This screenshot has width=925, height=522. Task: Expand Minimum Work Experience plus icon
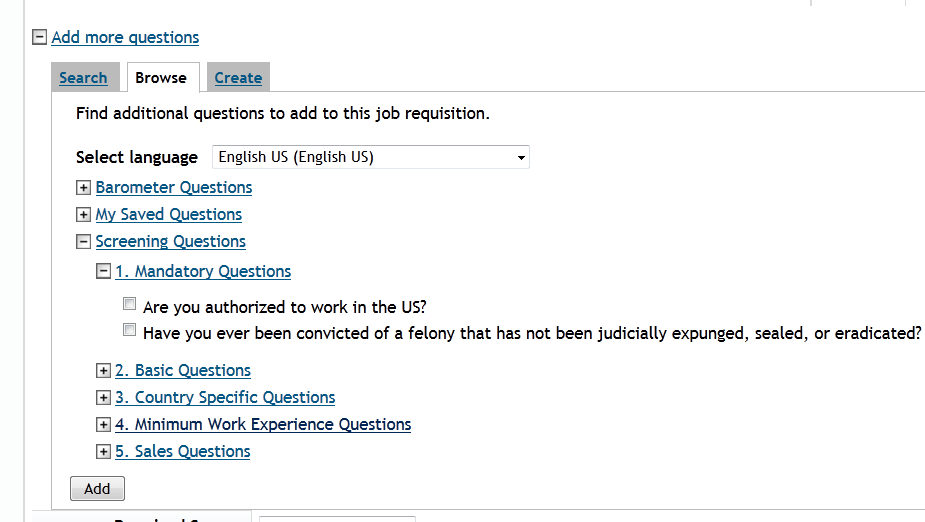103,425
